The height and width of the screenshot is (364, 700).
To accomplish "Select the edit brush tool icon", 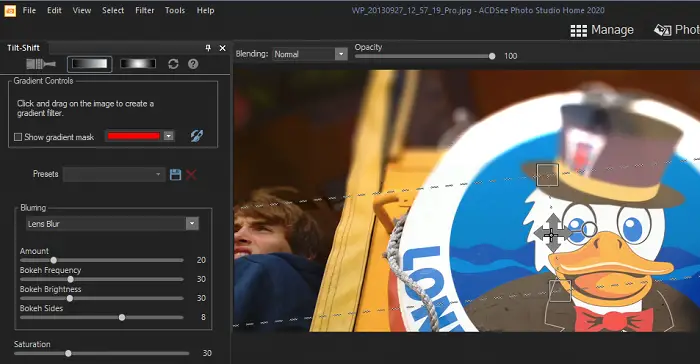I will [x=41, y=64].
